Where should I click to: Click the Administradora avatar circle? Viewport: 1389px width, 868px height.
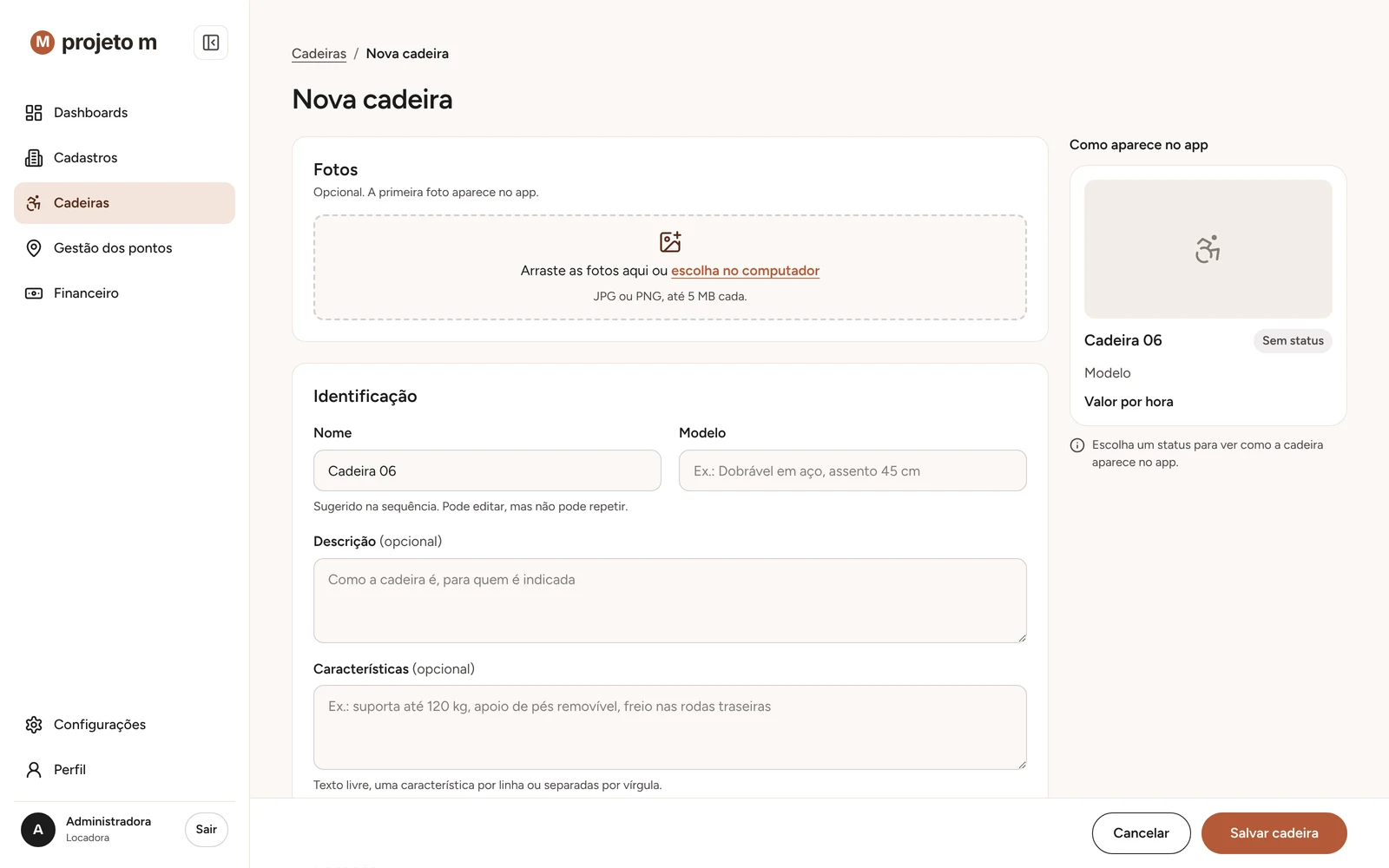38,830
